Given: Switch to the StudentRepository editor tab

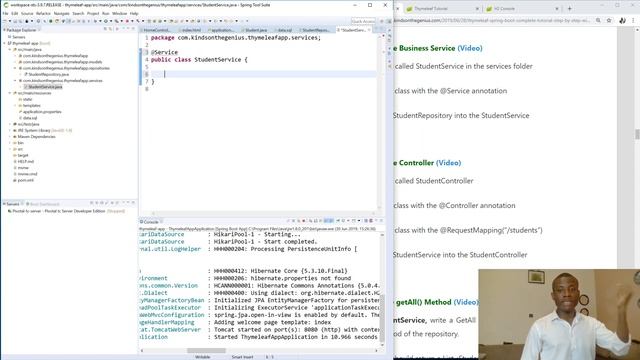Looking at the screenshot, I should coord(315,30).
